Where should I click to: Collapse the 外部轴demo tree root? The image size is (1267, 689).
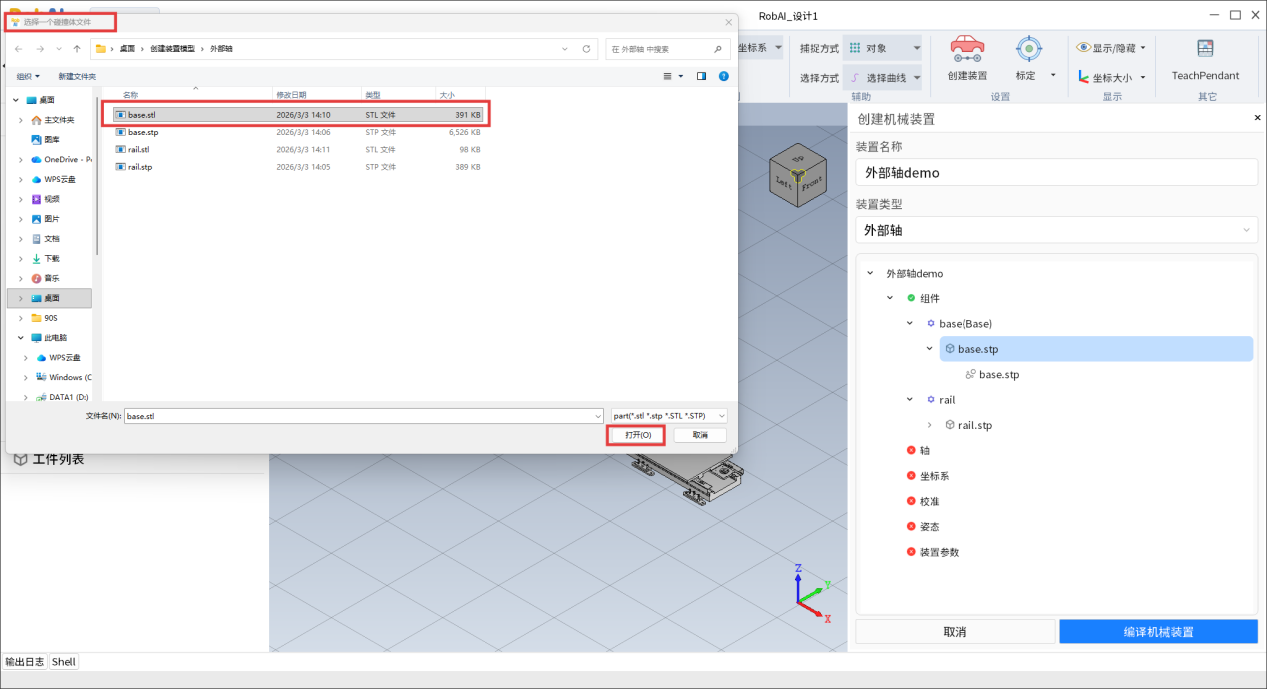click(x=870, y=273)
